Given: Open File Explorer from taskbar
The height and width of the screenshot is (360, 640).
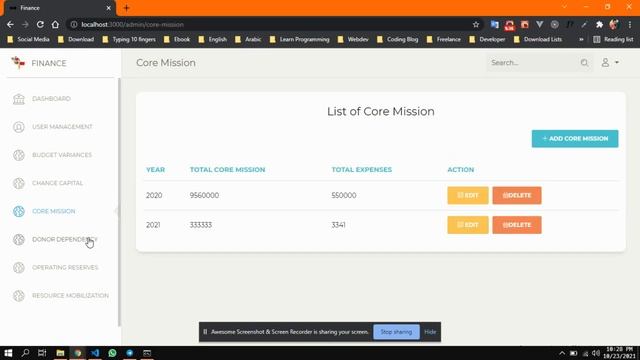Looking at the screenshot, I should (60, 353).
